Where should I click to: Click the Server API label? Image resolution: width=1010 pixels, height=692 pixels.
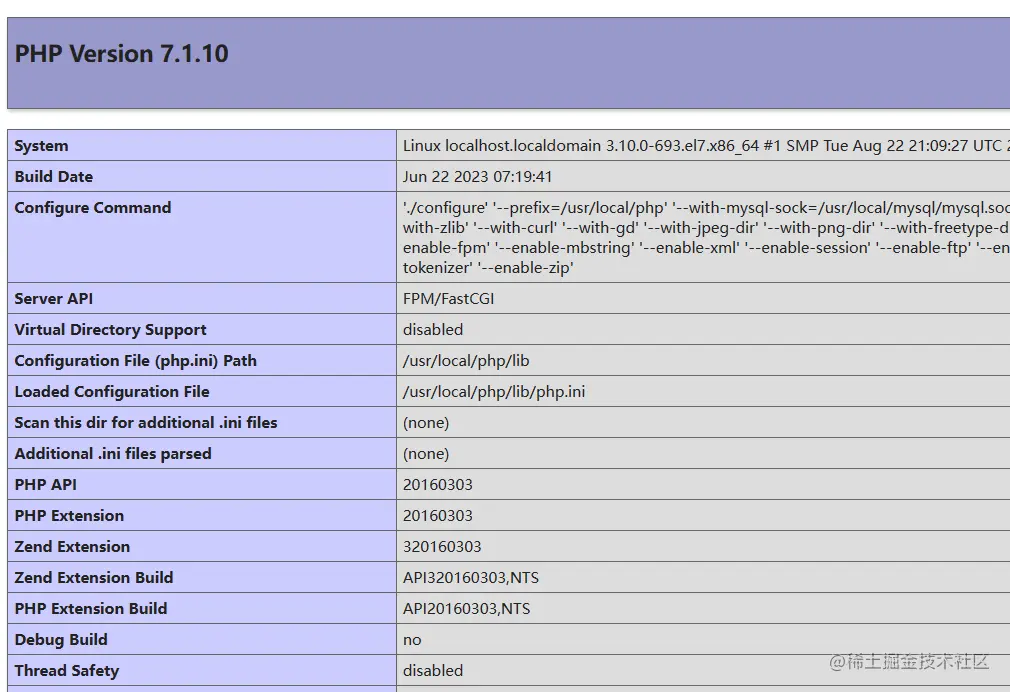(x=53, y=299)
